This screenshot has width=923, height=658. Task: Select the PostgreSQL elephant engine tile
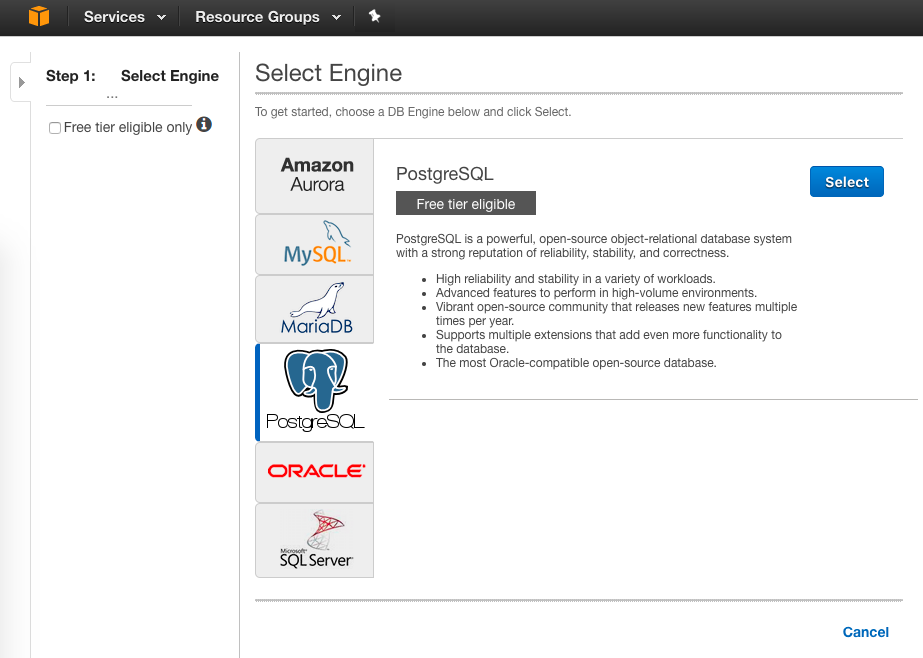(316, 392)
